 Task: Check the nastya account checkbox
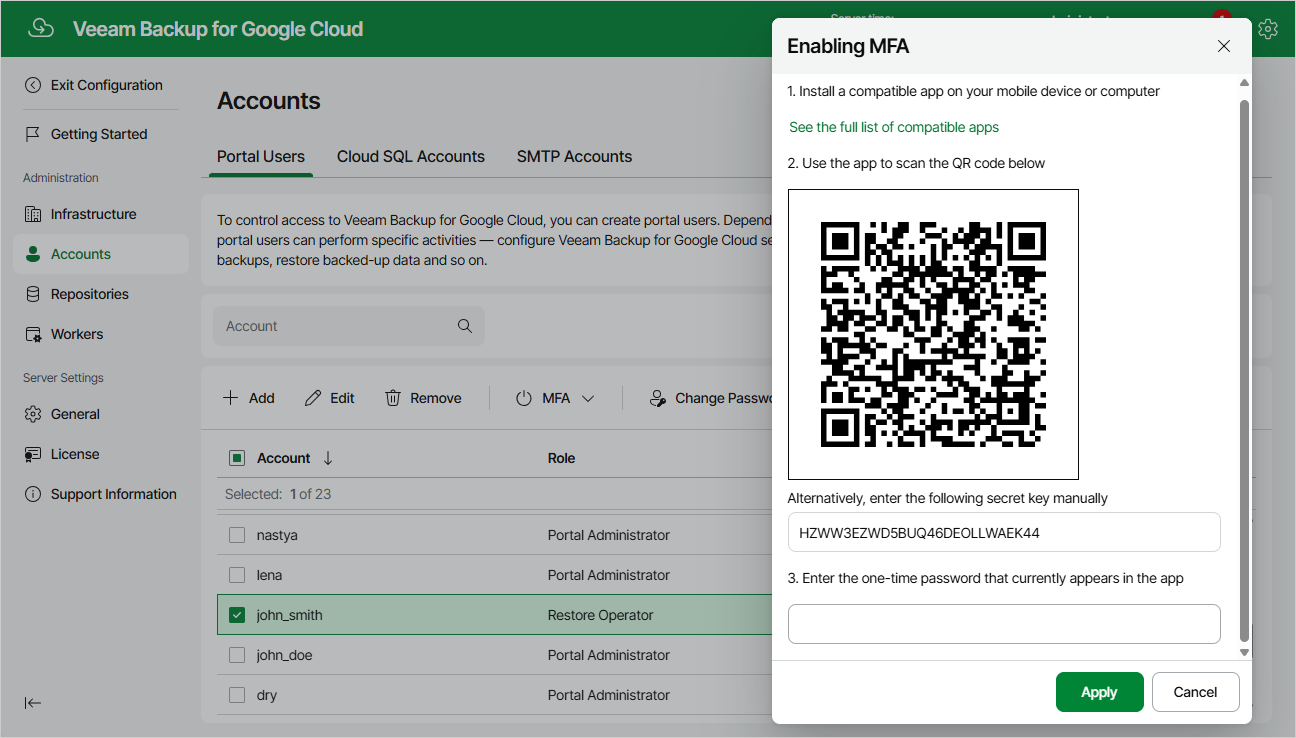pyautogui.click(x=237, y=535)
